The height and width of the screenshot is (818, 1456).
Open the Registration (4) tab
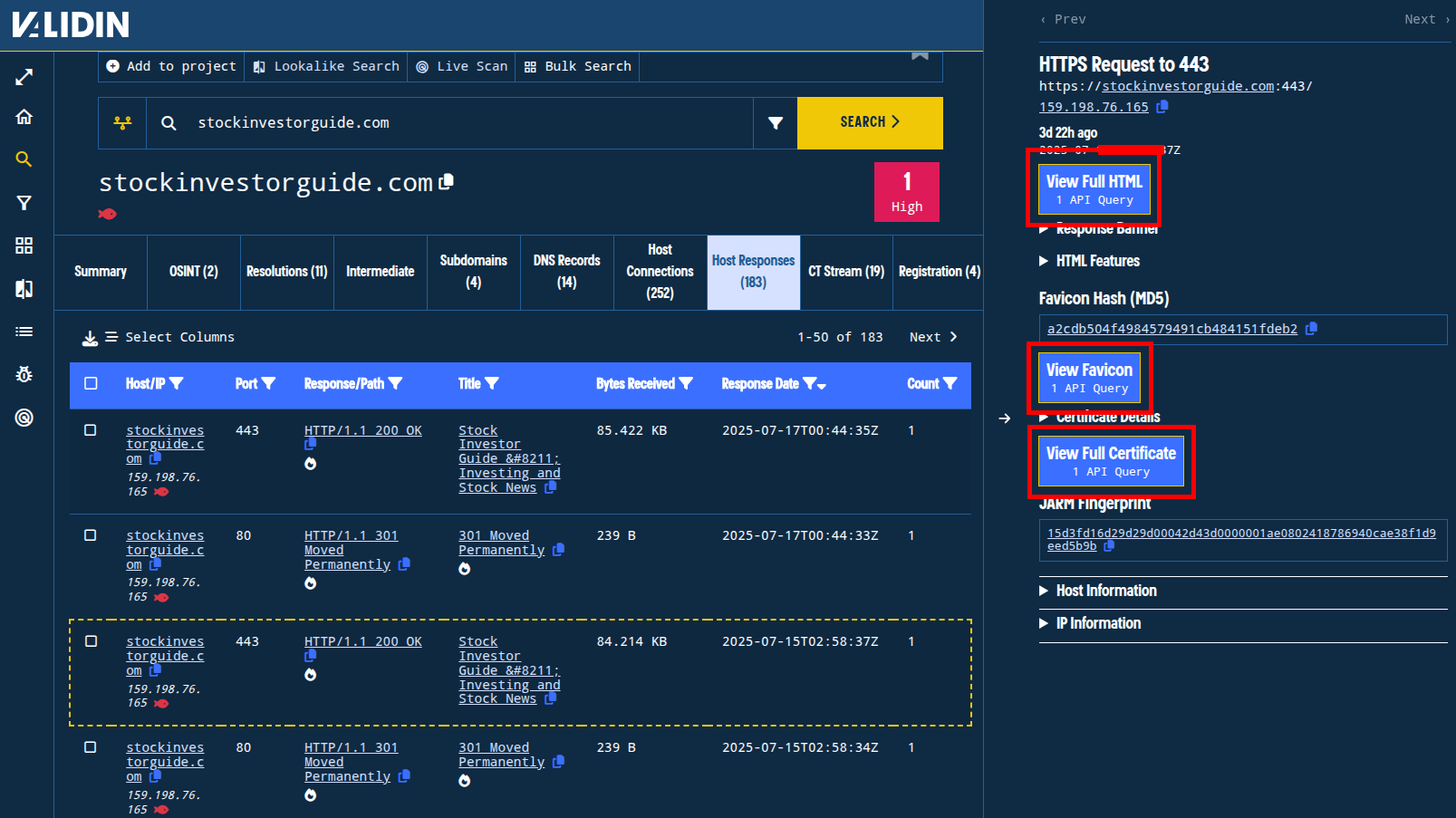[939, 272]
